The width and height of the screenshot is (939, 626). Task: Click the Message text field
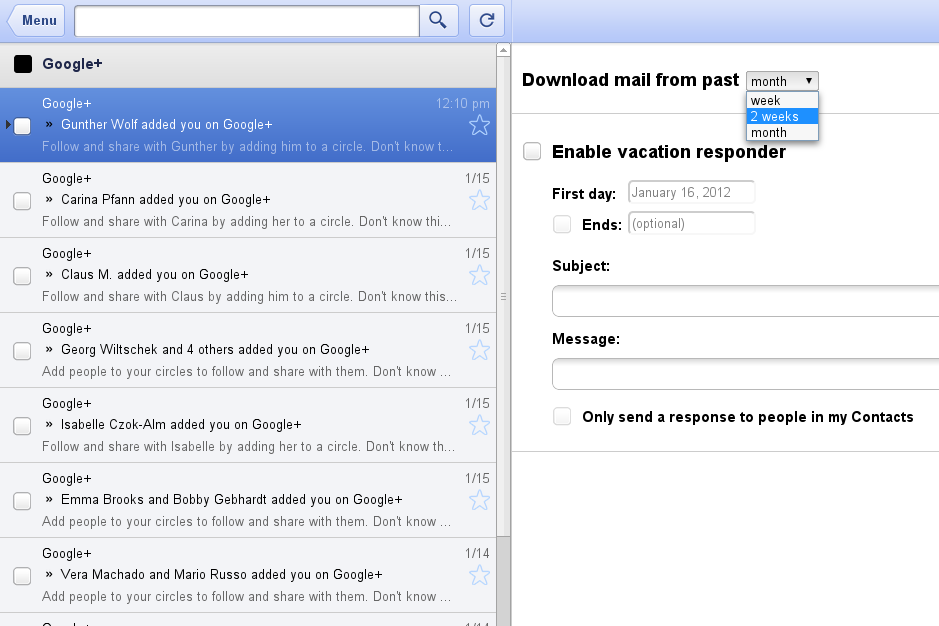pyautogui.click(x=746, y=374)
